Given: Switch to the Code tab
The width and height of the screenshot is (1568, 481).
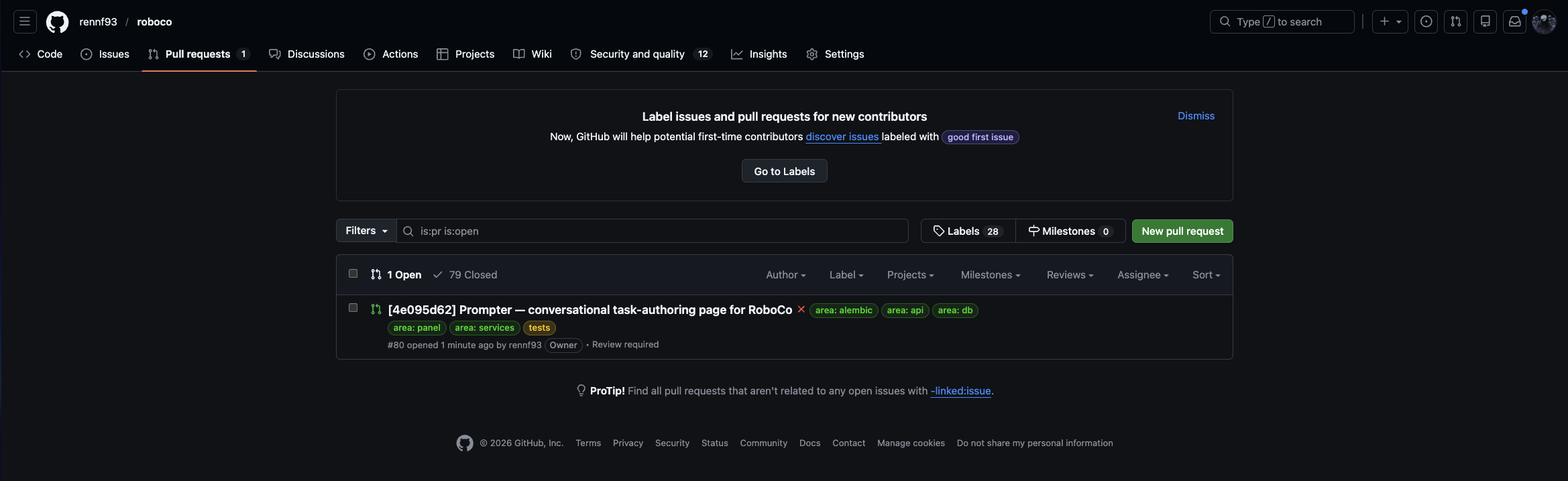Looking at the screenshot, I should 41,54.
